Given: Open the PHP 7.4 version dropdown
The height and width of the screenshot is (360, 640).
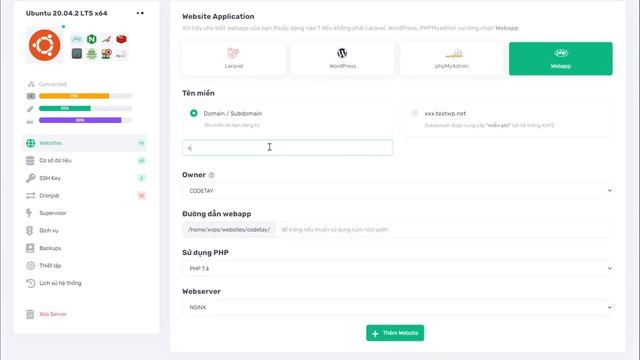Looking at the screenshot, I should pyautogui.click(x=397, y=268).
